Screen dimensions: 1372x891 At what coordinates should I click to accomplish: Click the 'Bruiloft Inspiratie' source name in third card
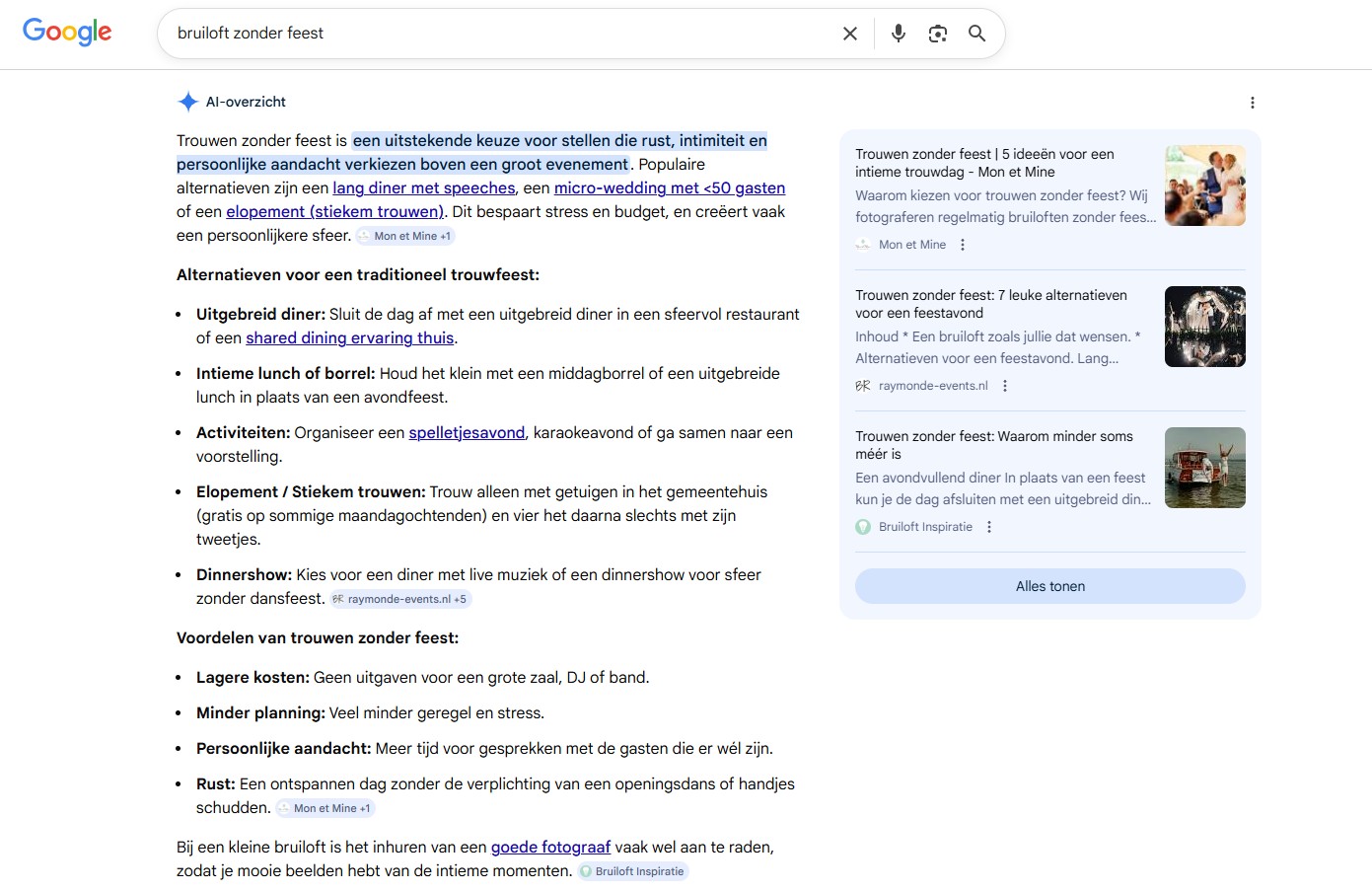coord(925,527)
